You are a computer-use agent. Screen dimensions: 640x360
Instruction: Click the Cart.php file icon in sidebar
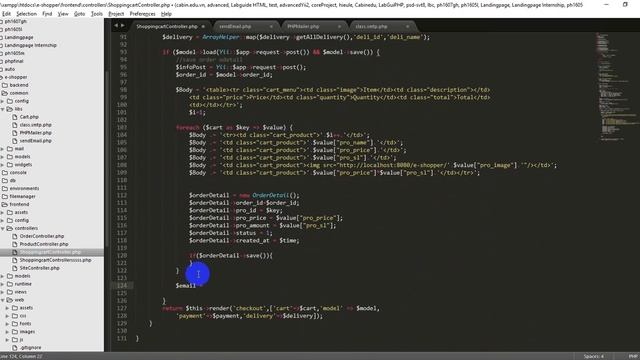[15, 117]
